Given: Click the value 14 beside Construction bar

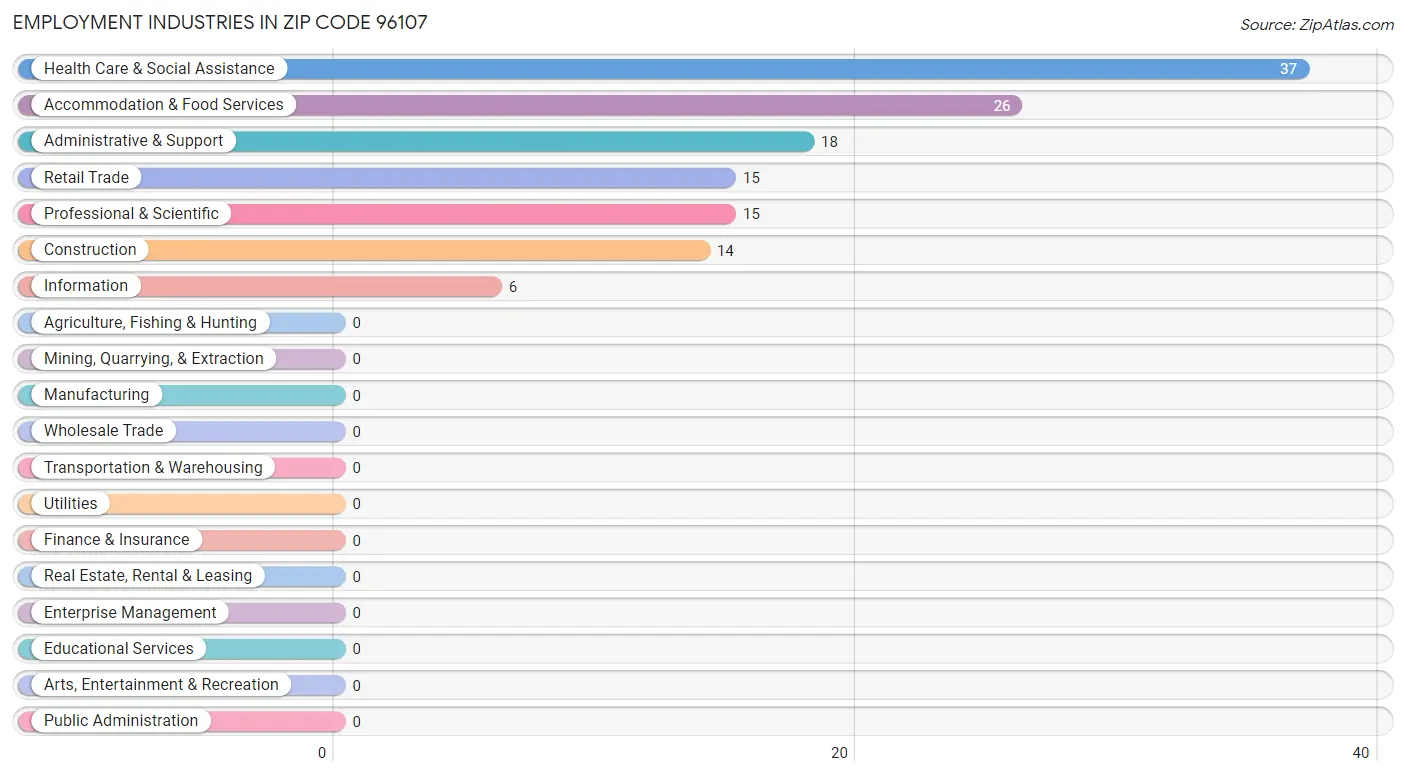Looking at the screenshot, I should pyautogui.click(x=725, y=250).
